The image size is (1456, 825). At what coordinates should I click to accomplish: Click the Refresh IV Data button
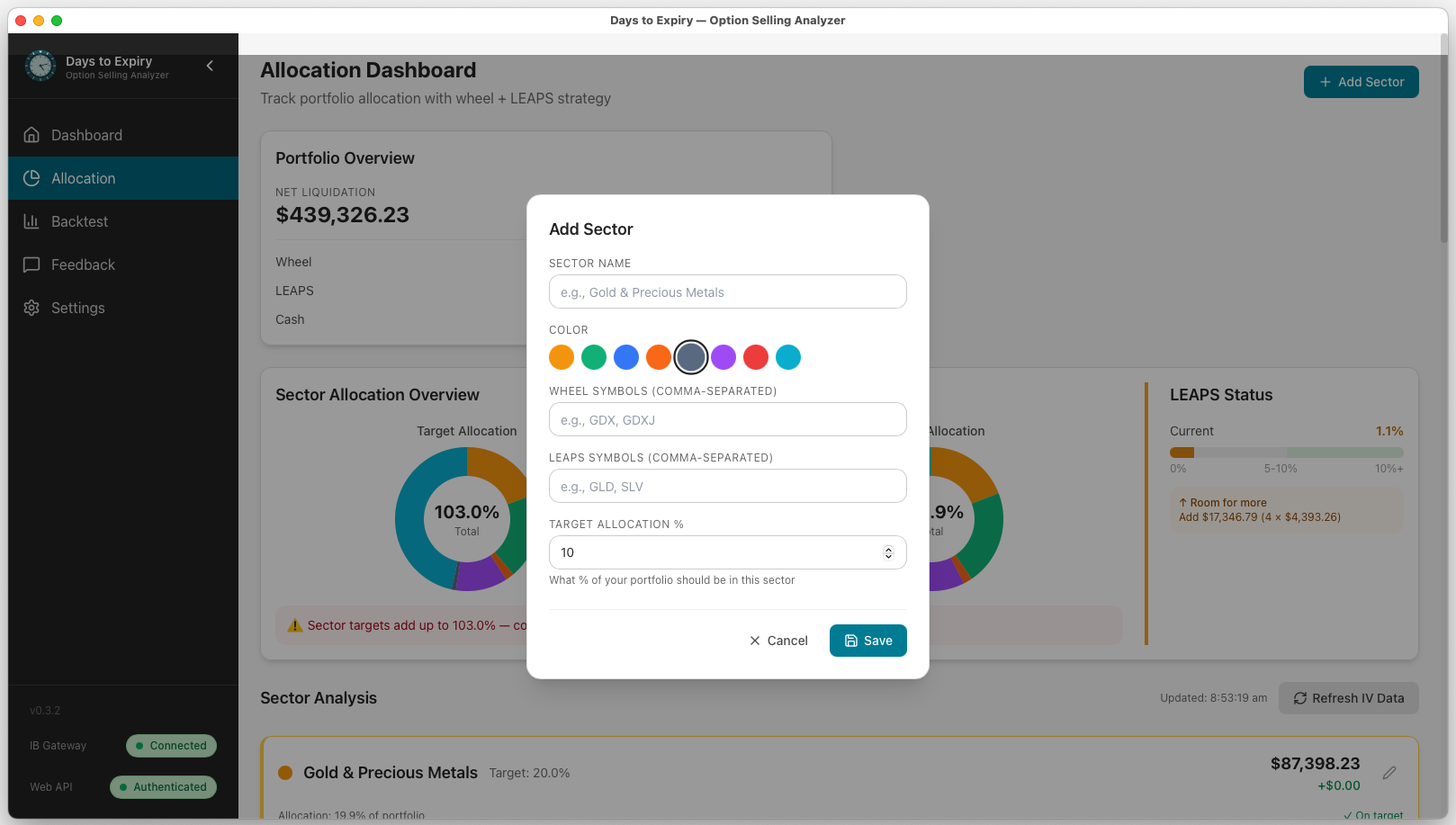click(x=1348, y=698)
